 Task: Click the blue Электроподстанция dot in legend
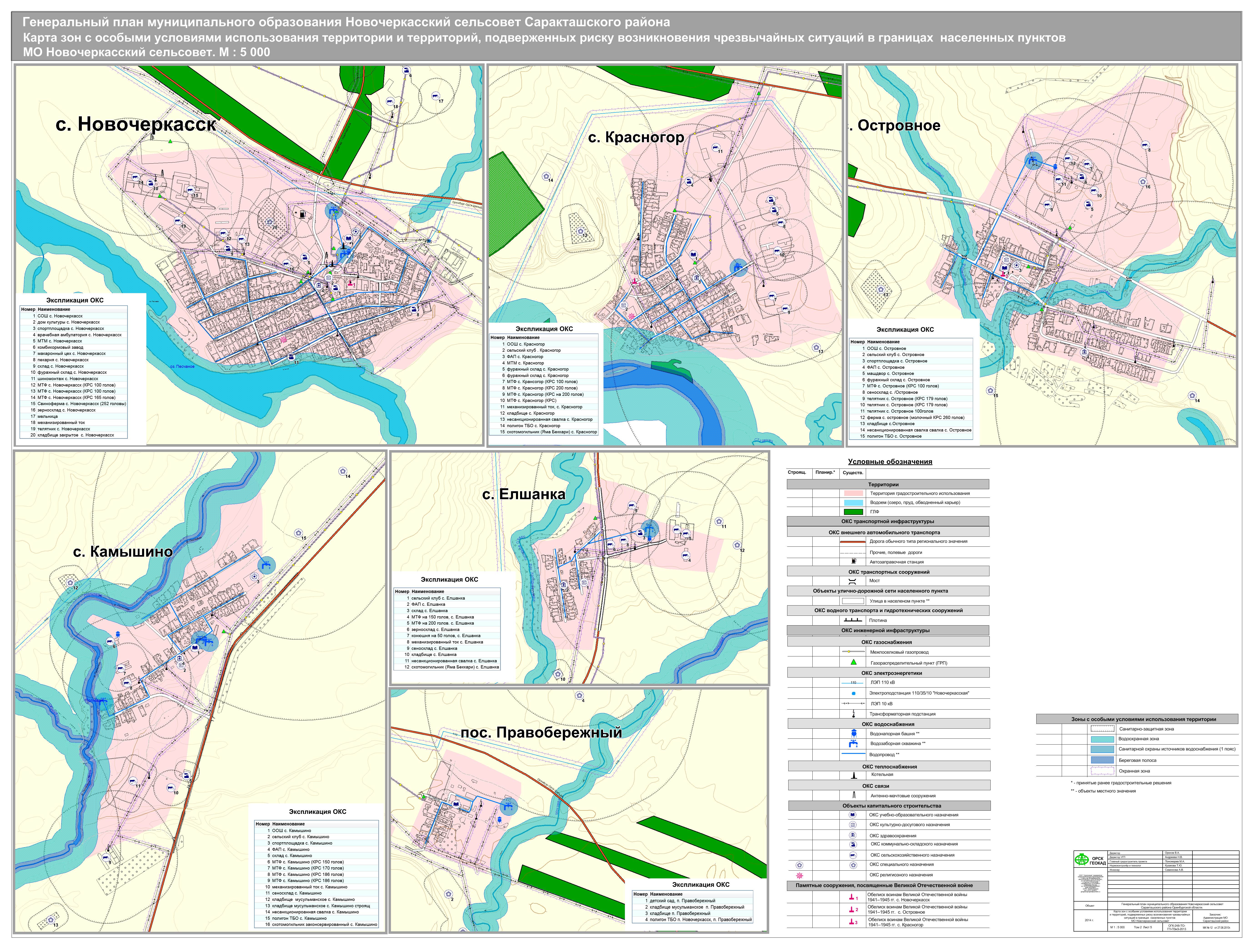(854, 693)
